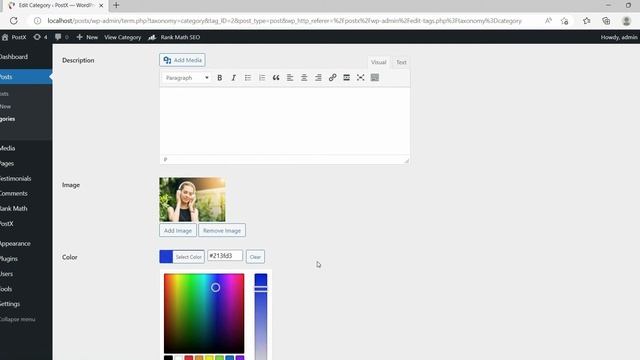Screen dimensions: 640x360
Task: Open the New content menu
Action: [87, 37]
